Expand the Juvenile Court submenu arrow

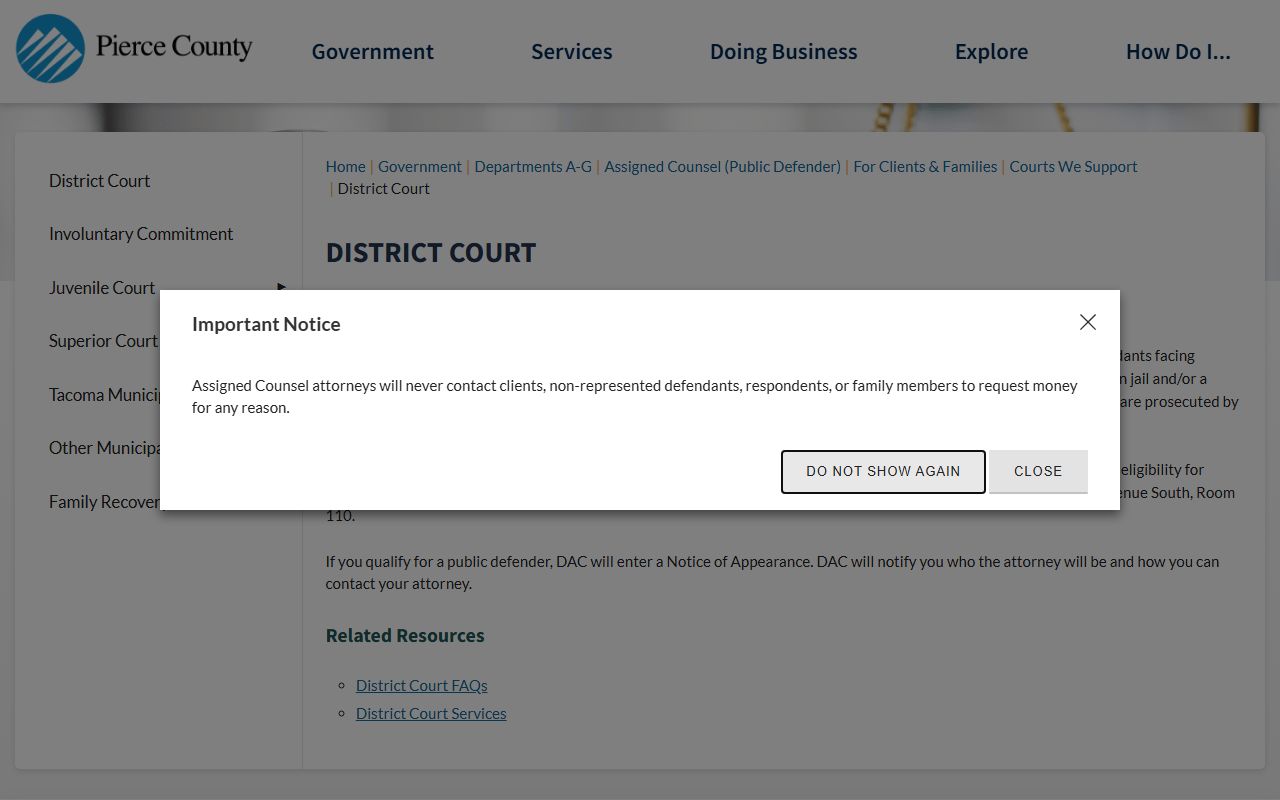point(281,287)
